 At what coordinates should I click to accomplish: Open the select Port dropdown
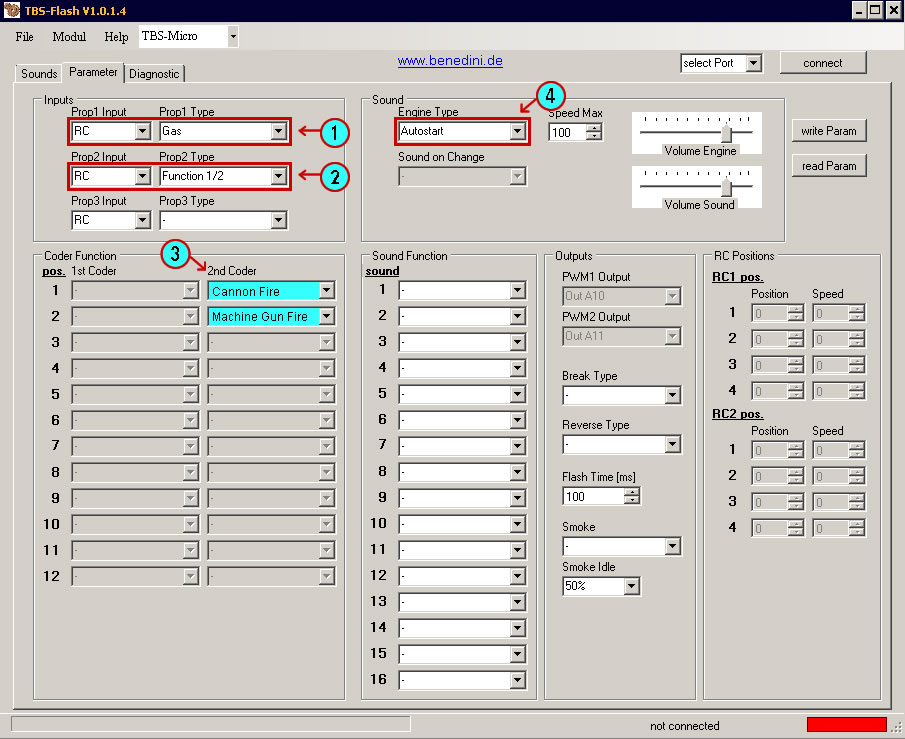(x=754, y=63)
